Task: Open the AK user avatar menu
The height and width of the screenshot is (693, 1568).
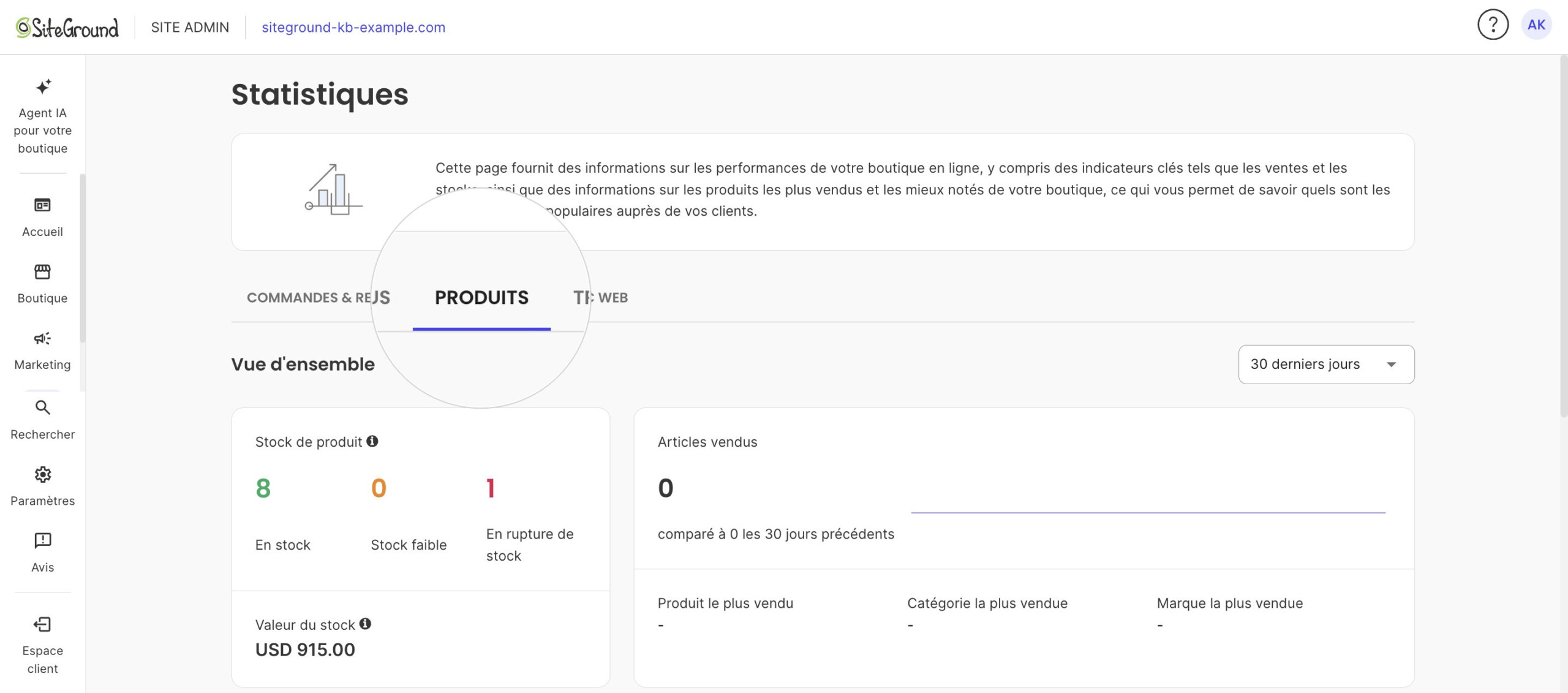Action: coord(1536,25)
